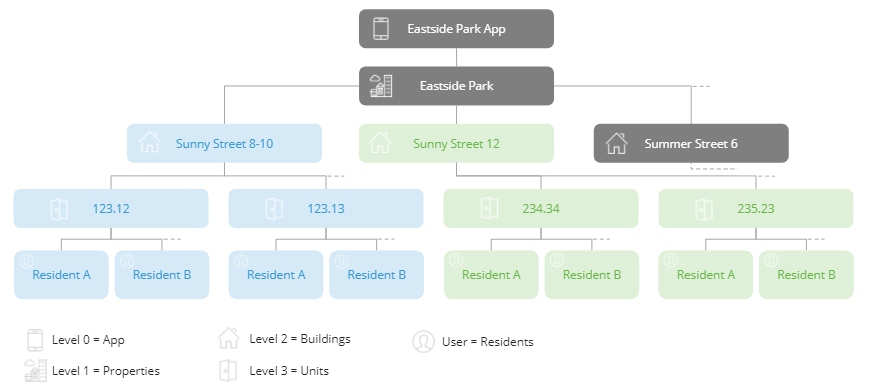878x390 pixels.
Task: Click Resident B text under unit 235.23
Action: pos(806,275)
